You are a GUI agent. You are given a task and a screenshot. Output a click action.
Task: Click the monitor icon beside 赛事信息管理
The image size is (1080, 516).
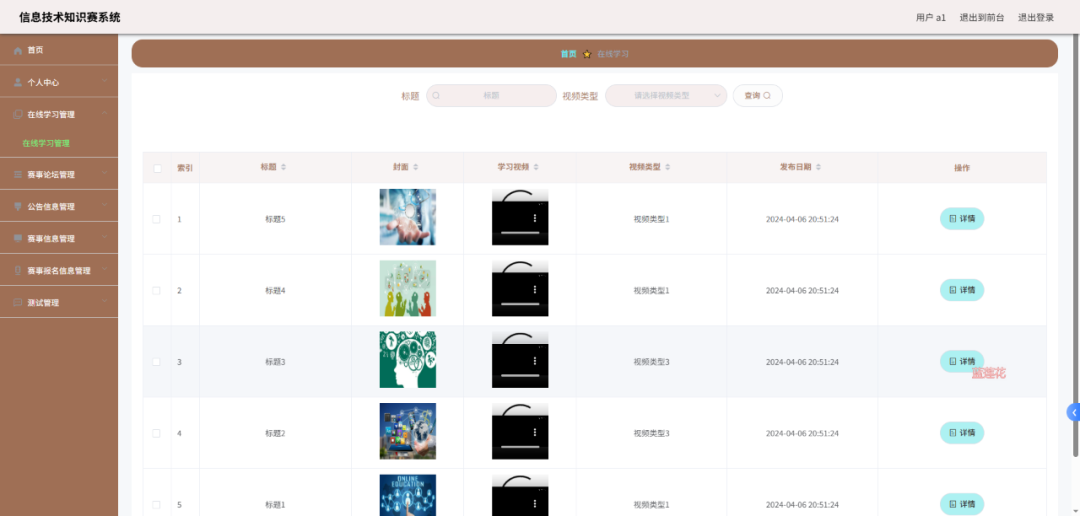(x=18, y=238)
